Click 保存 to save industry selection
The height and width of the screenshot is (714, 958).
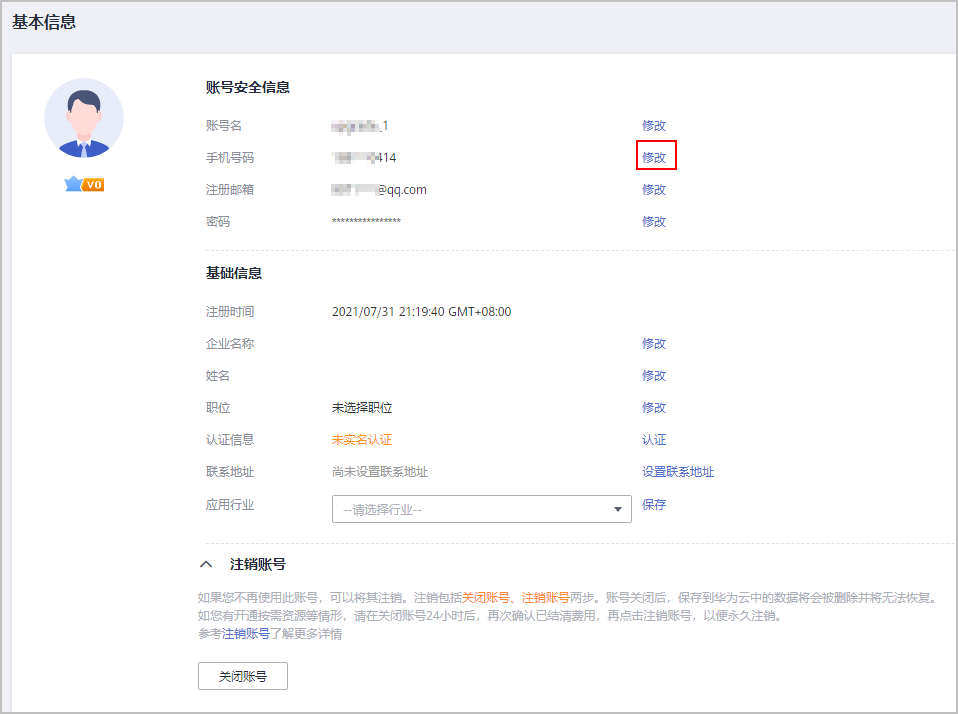click(x=654, y=505)
